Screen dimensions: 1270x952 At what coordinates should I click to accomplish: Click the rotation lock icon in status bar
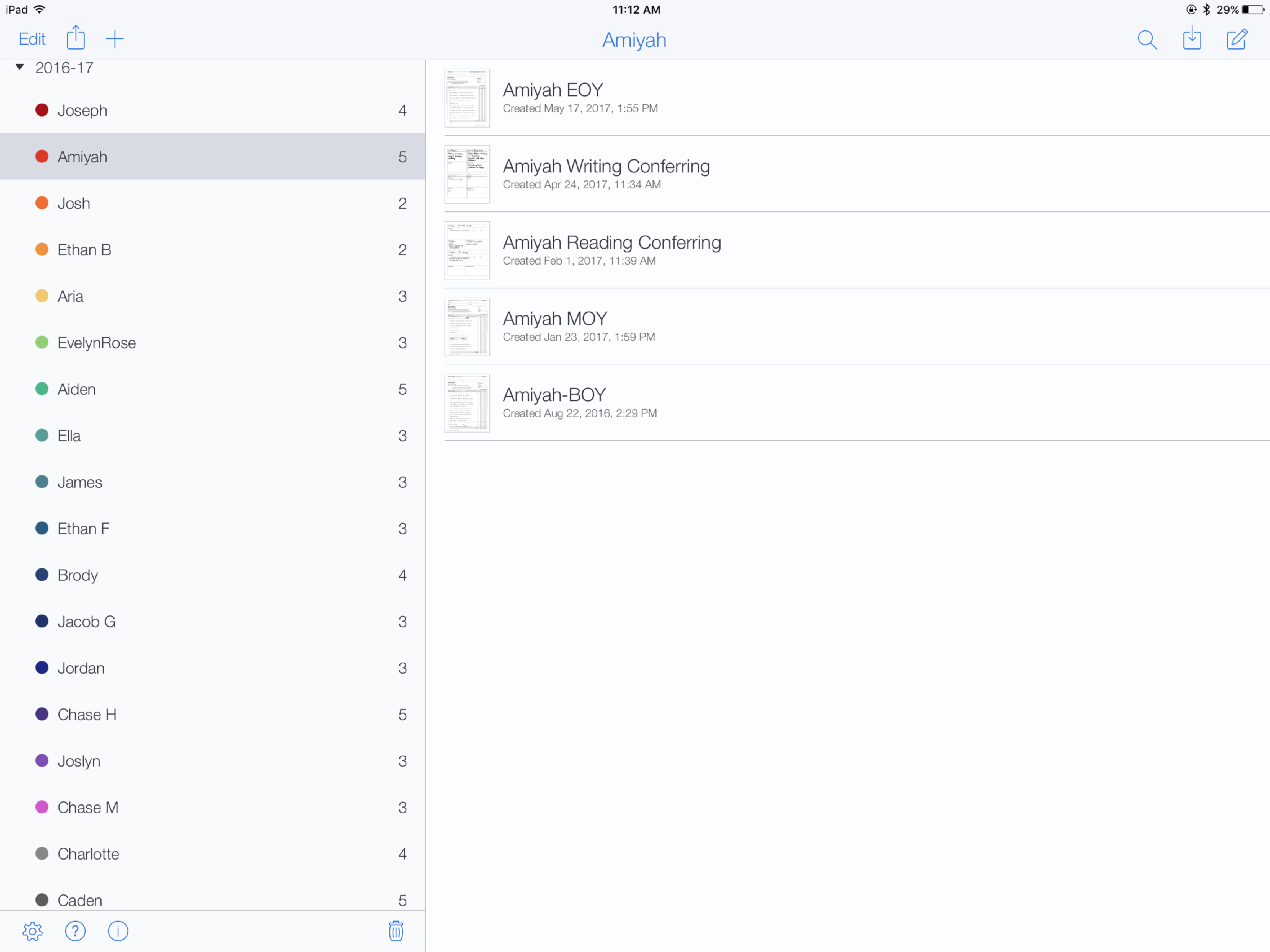pyautogui.click(x=1191, y=10)
